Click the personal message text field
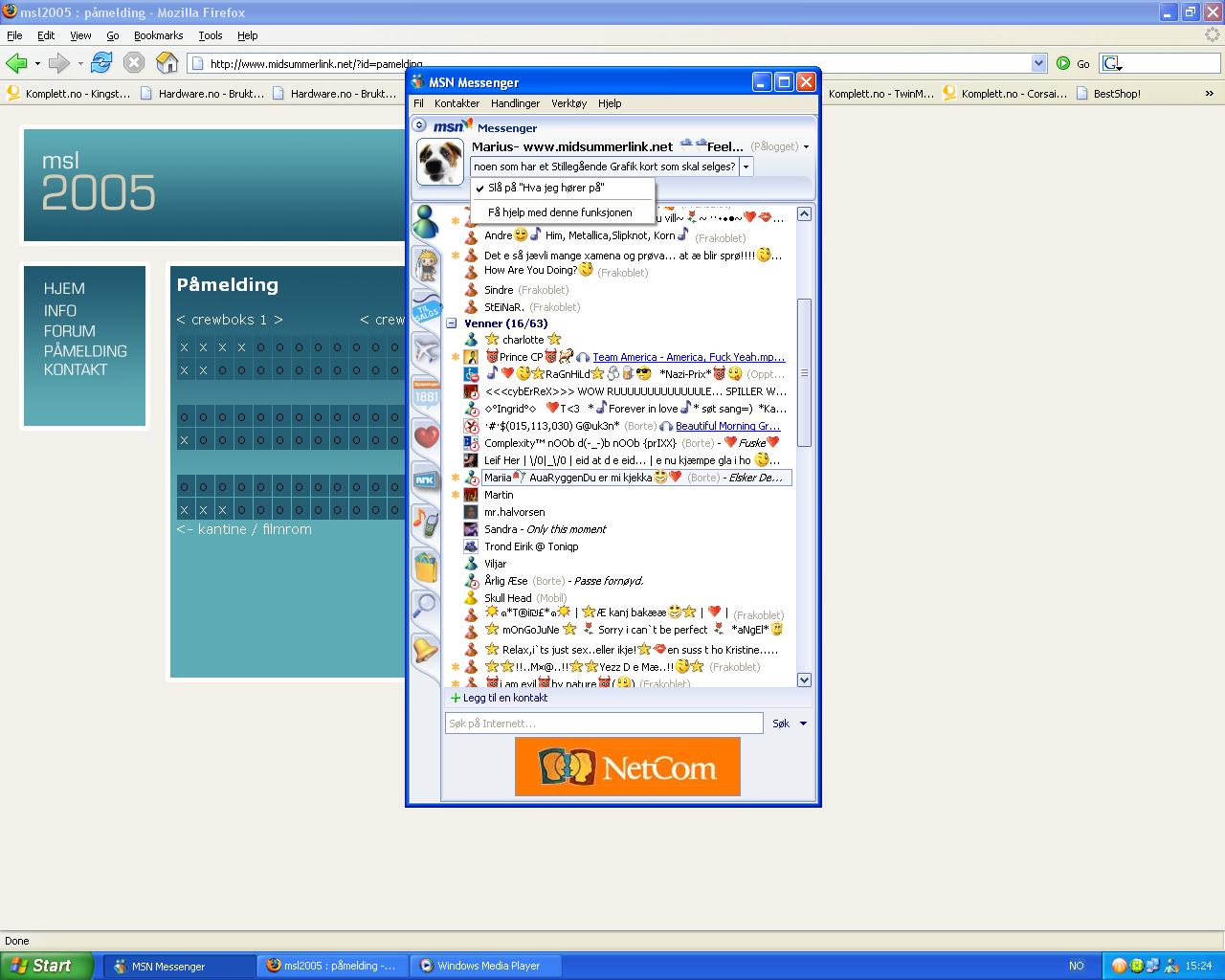 click(x=605, y=167)
